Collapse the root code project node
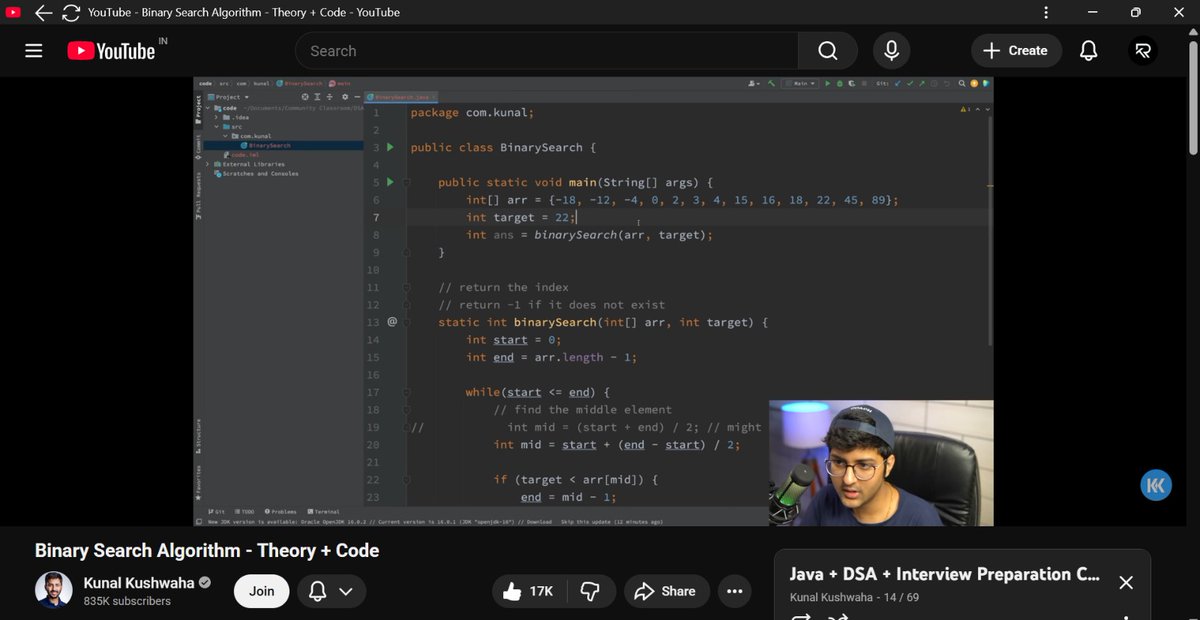Image resolution: width=1200 pixels, height=620 pixels. pos(208,108)
